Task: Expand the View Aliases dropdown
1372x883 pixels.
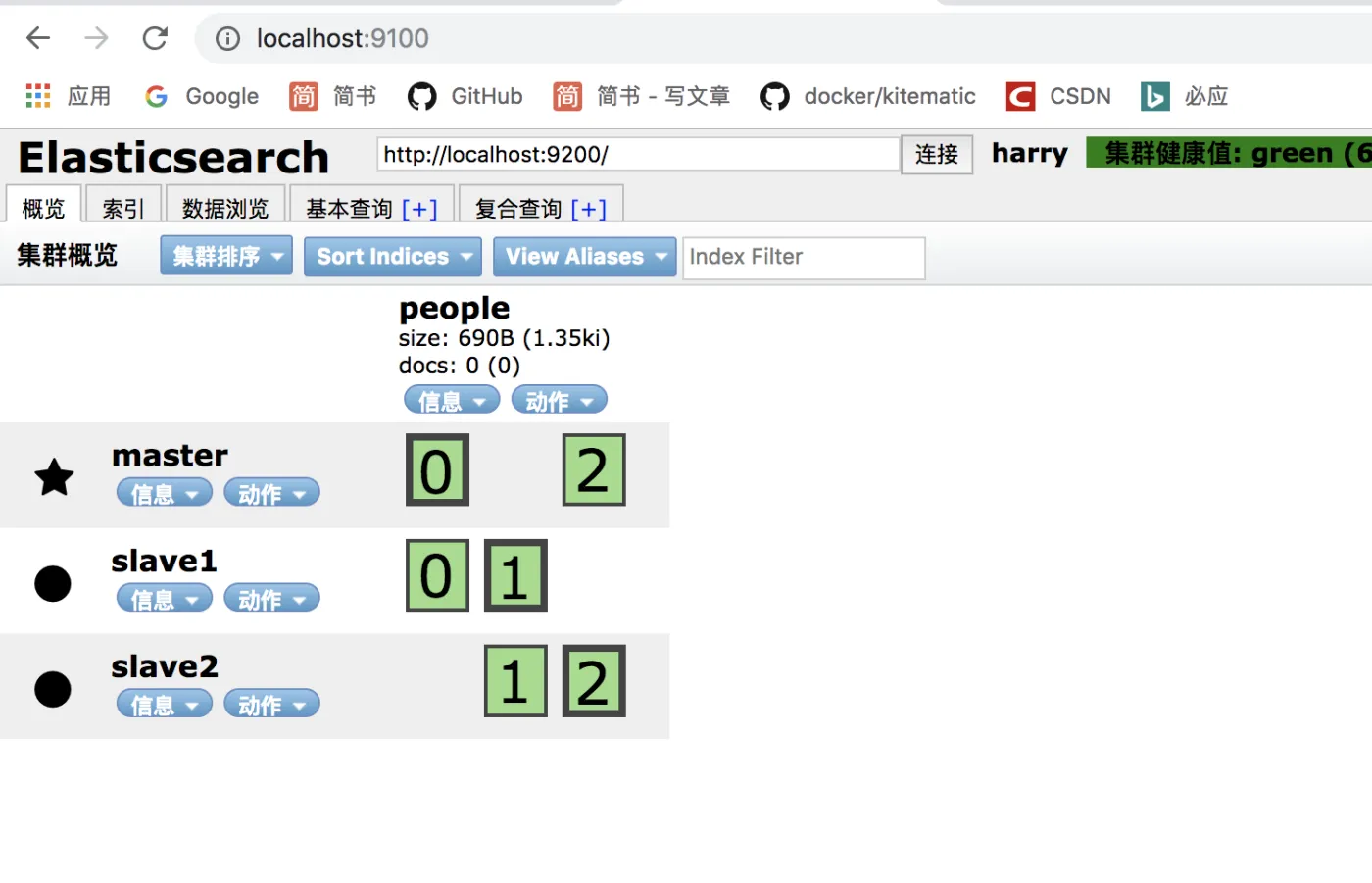Action: (585, 257)
